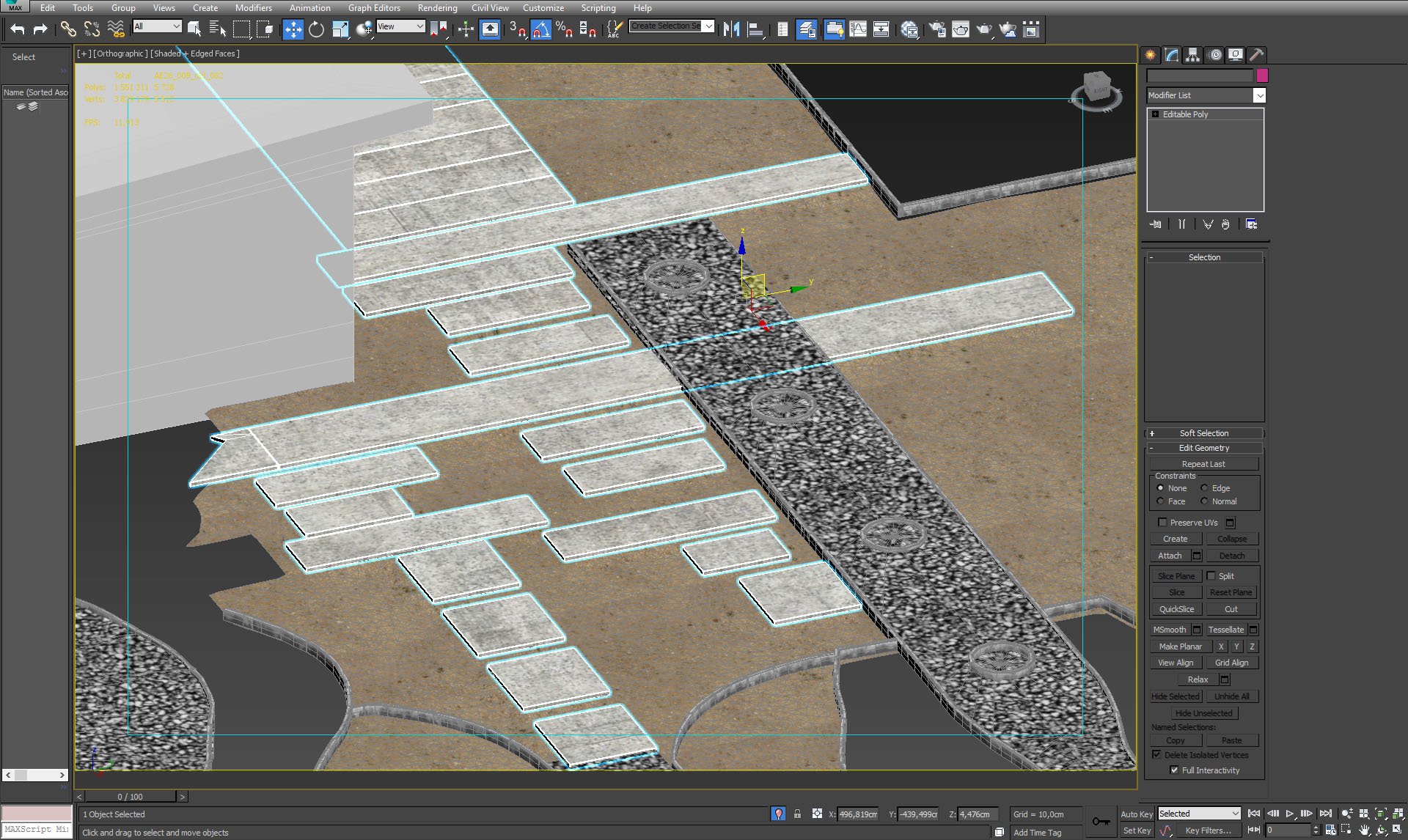This screenshot has height=840, width=1408.
Task: Click the Unhide All button
Action: 1231,696
